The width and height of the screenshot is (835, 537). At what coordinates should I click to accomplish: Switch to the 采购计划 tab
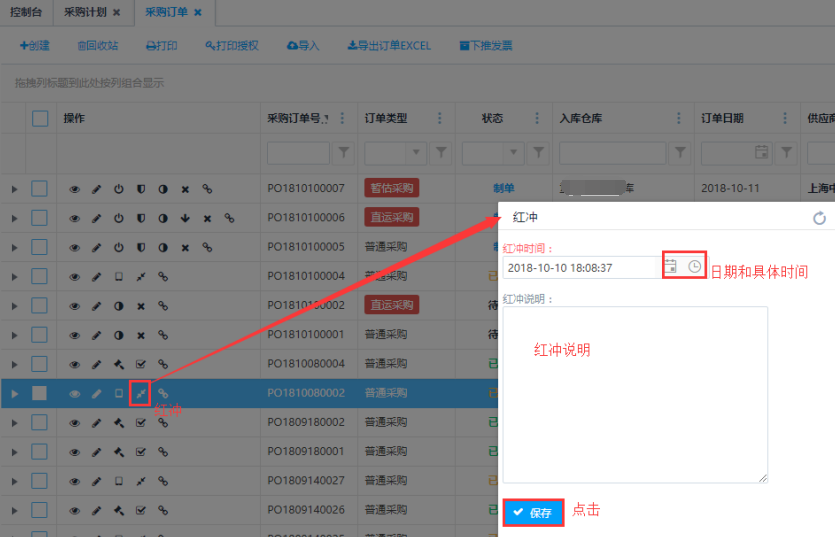(88, 12)
